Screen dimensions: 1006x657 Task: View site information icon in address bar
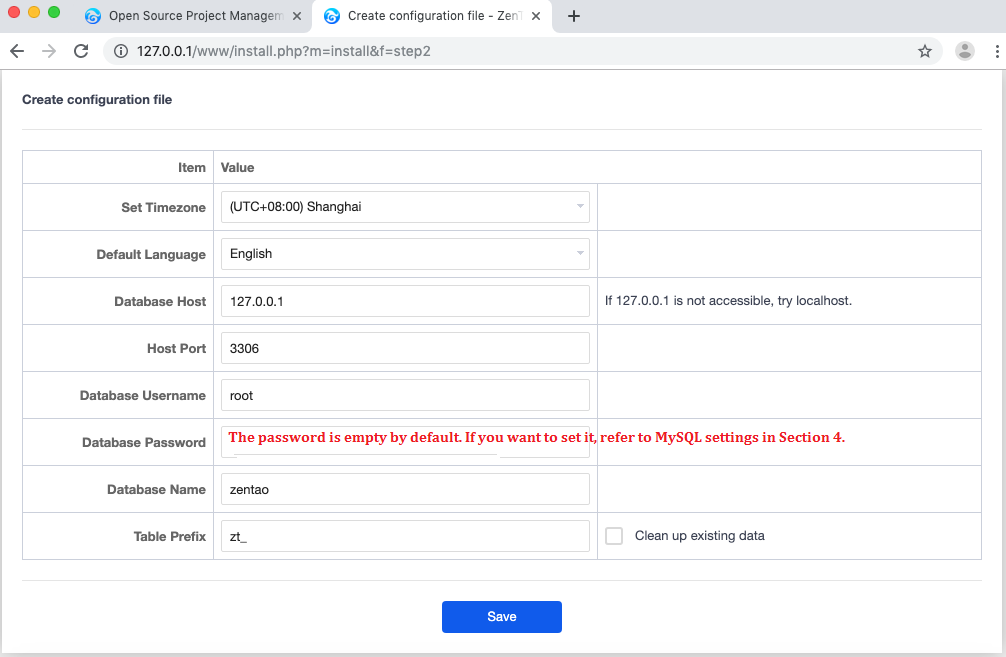(120, 51)
